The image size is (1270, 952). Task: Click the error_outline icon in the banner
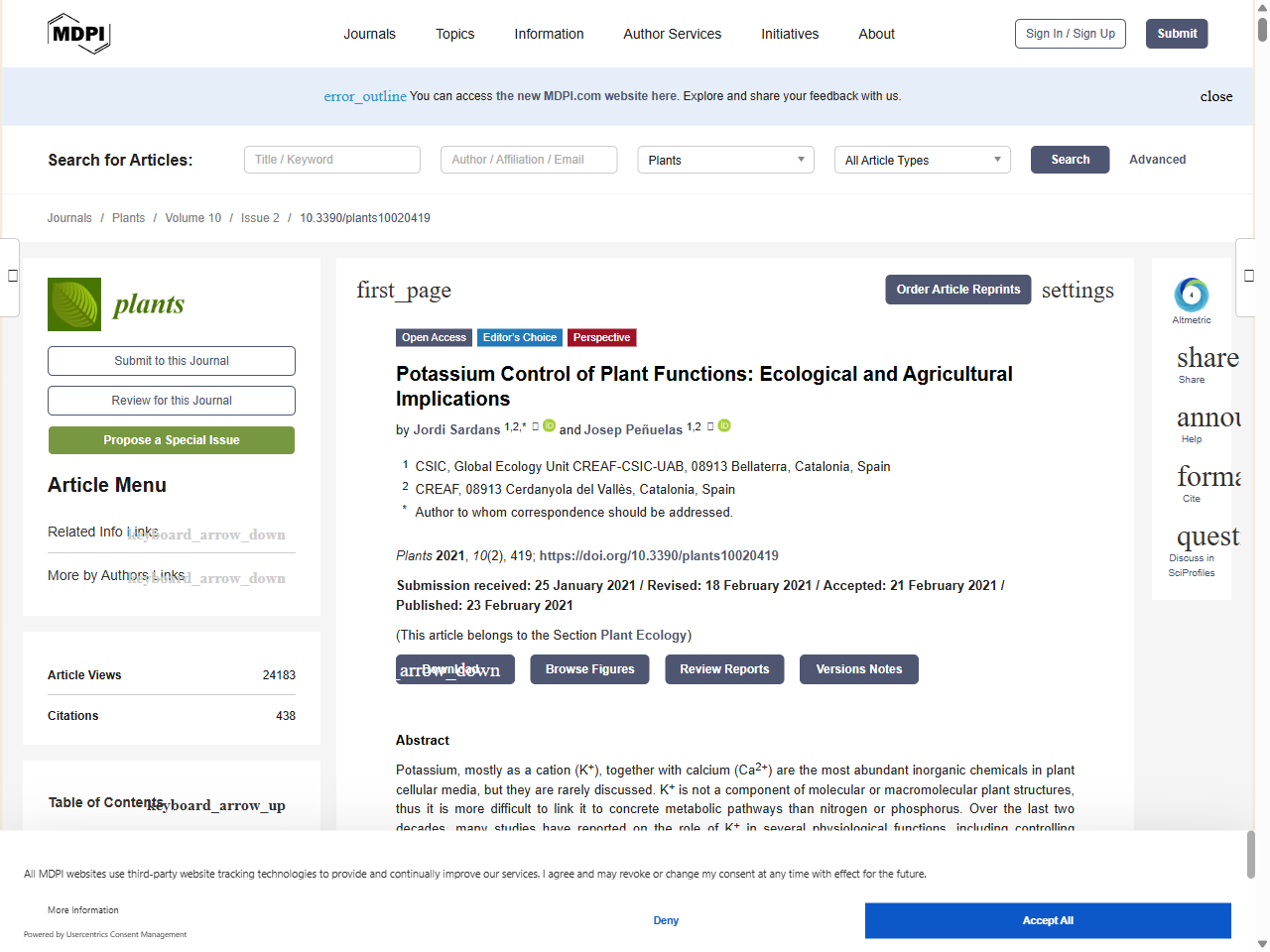[364, 96]
